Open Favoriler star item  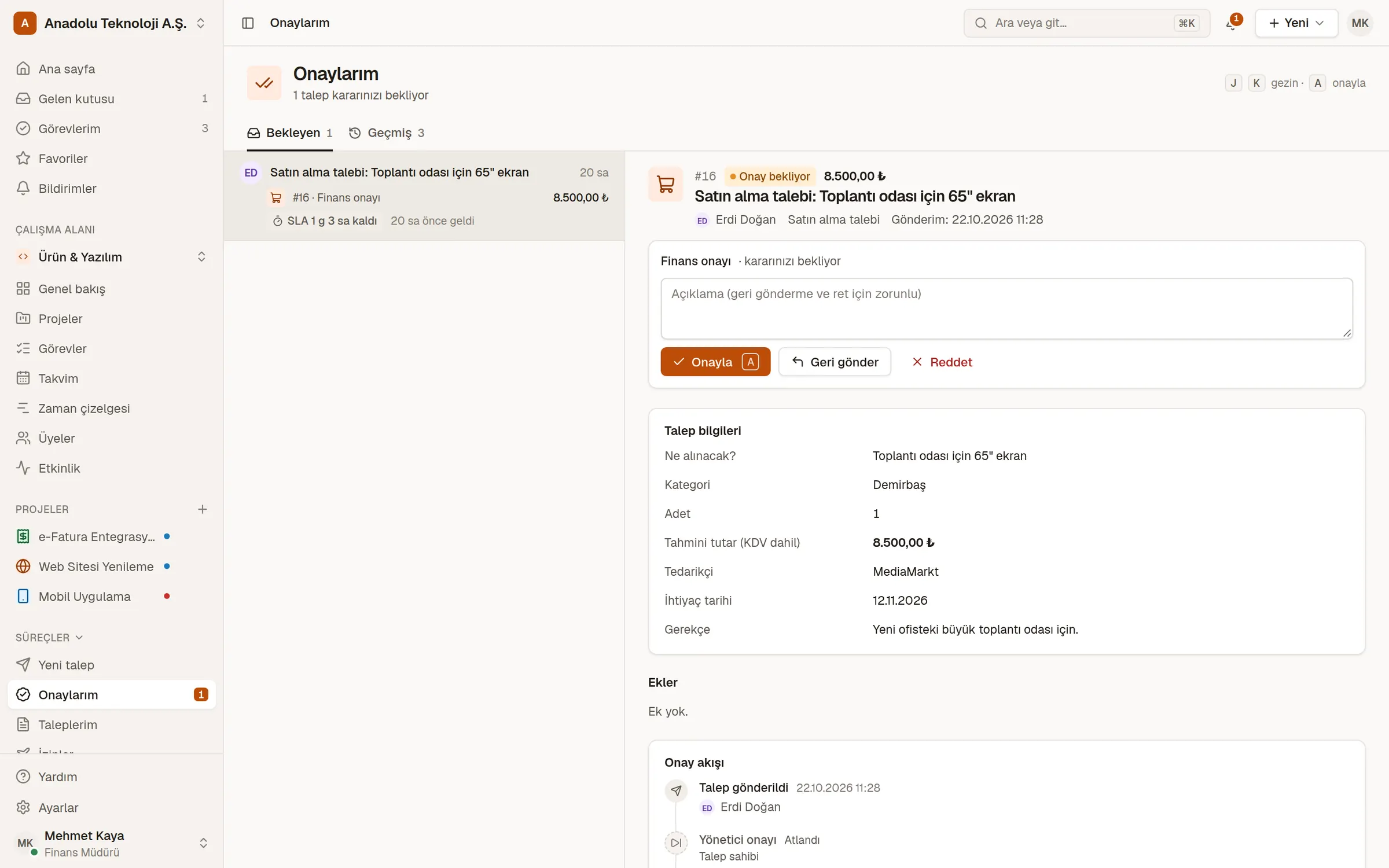(112, 159)
